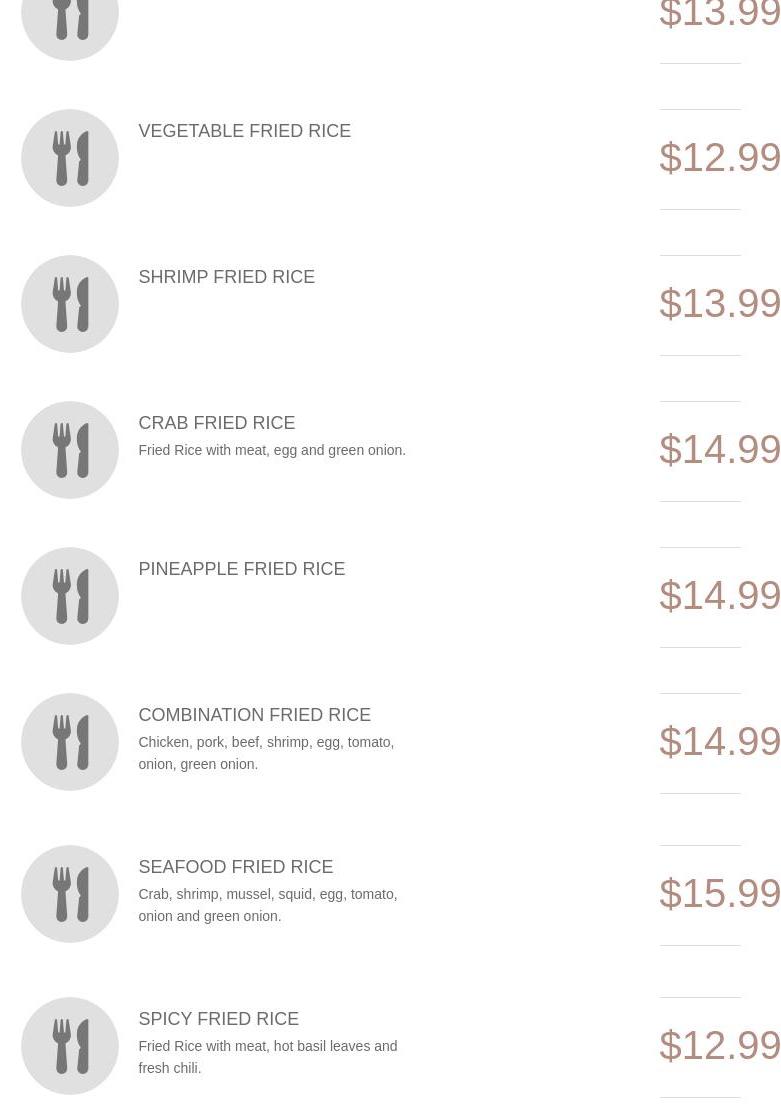781x1116 pixels.
Task: Open the Spicy Fried Rice item
Action: coord(218,1019)
